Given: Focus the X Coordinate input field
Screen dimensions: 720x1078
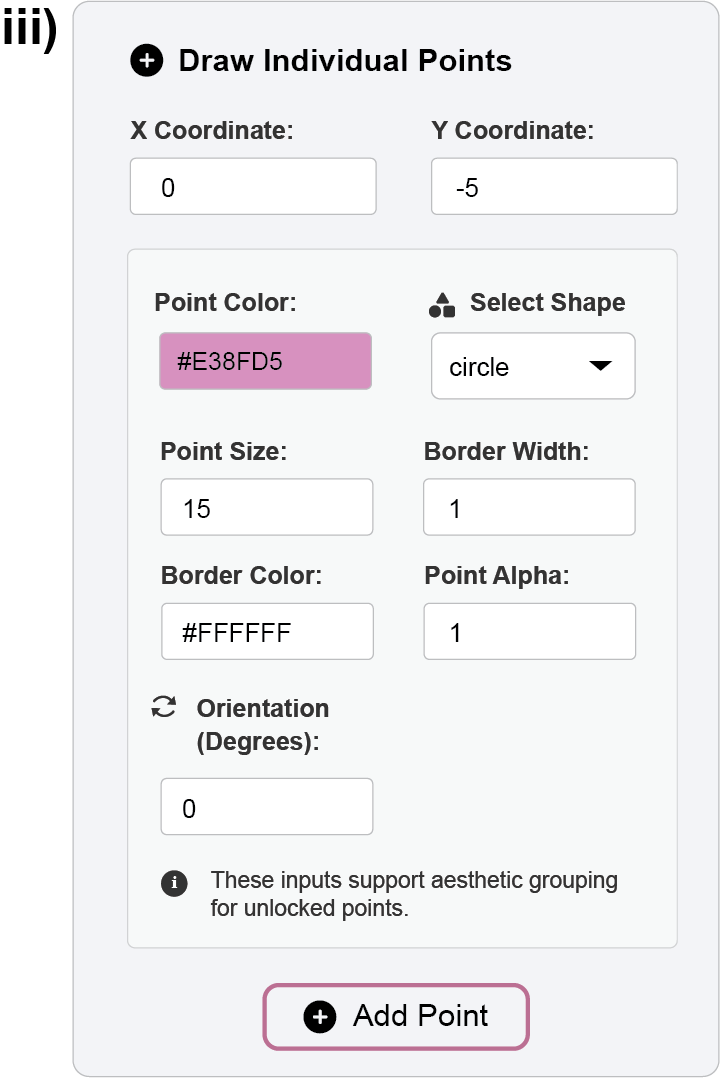Looking at the screenshot, I should point(253,187).
